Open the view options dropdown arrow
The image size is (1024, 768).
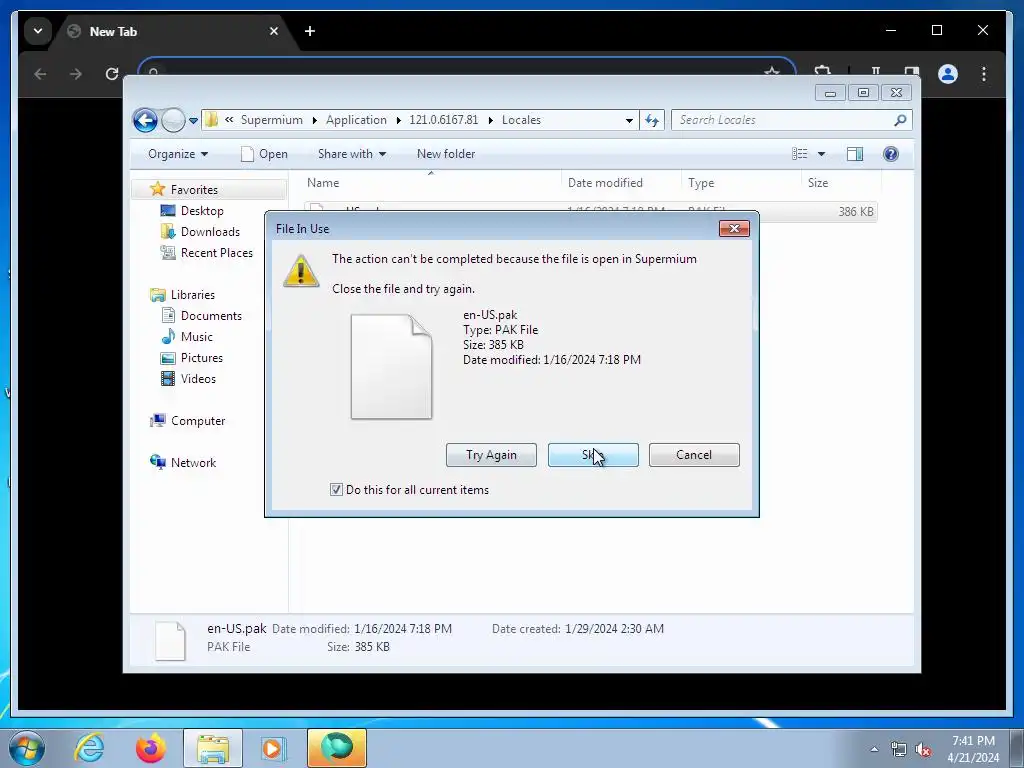[822, 154]
